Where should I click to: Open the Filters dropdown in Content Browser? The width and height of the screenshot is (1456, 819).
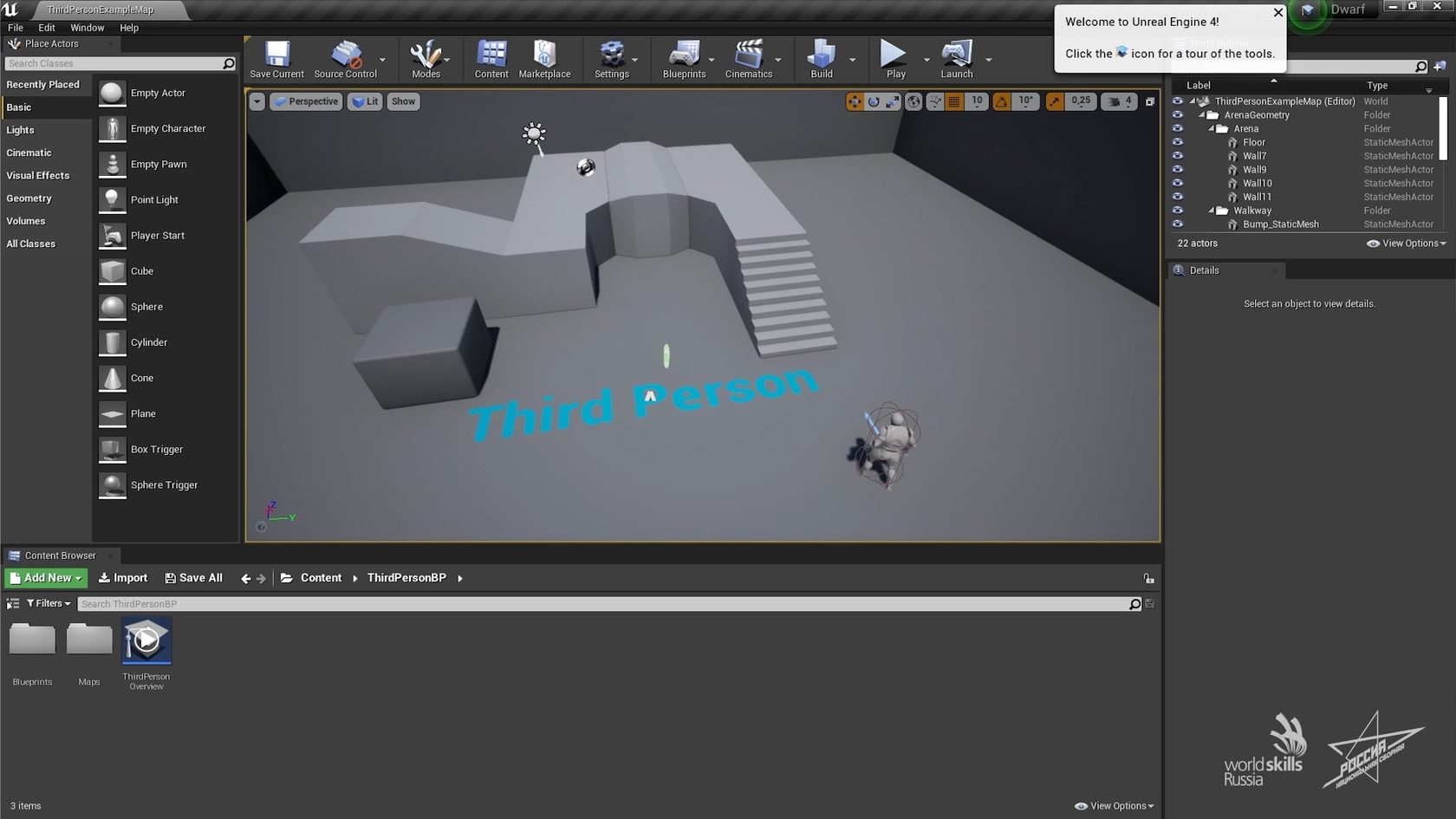[49, 603]
